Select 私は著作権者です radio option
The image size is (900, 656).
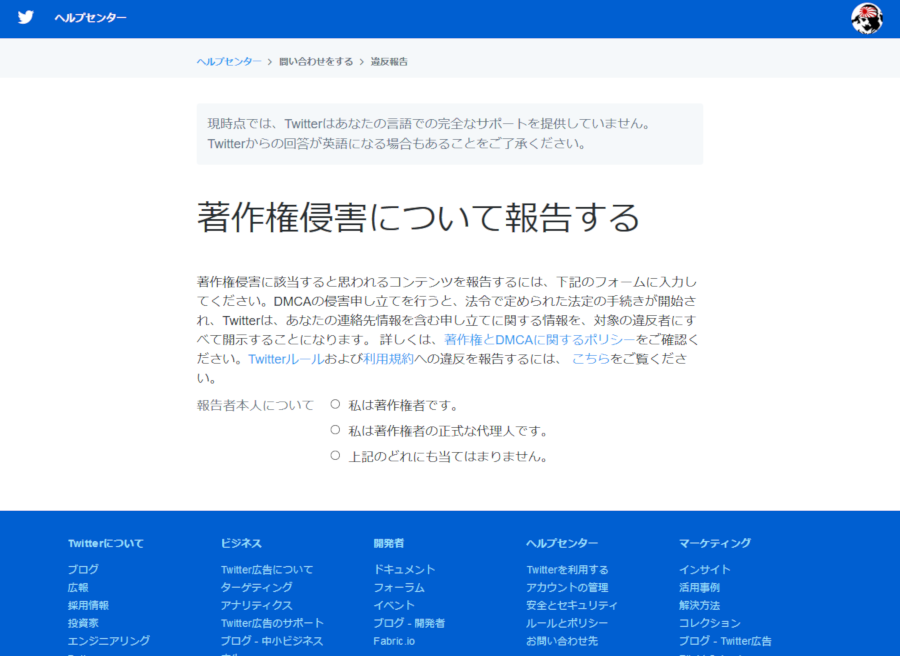click(335, 404)
